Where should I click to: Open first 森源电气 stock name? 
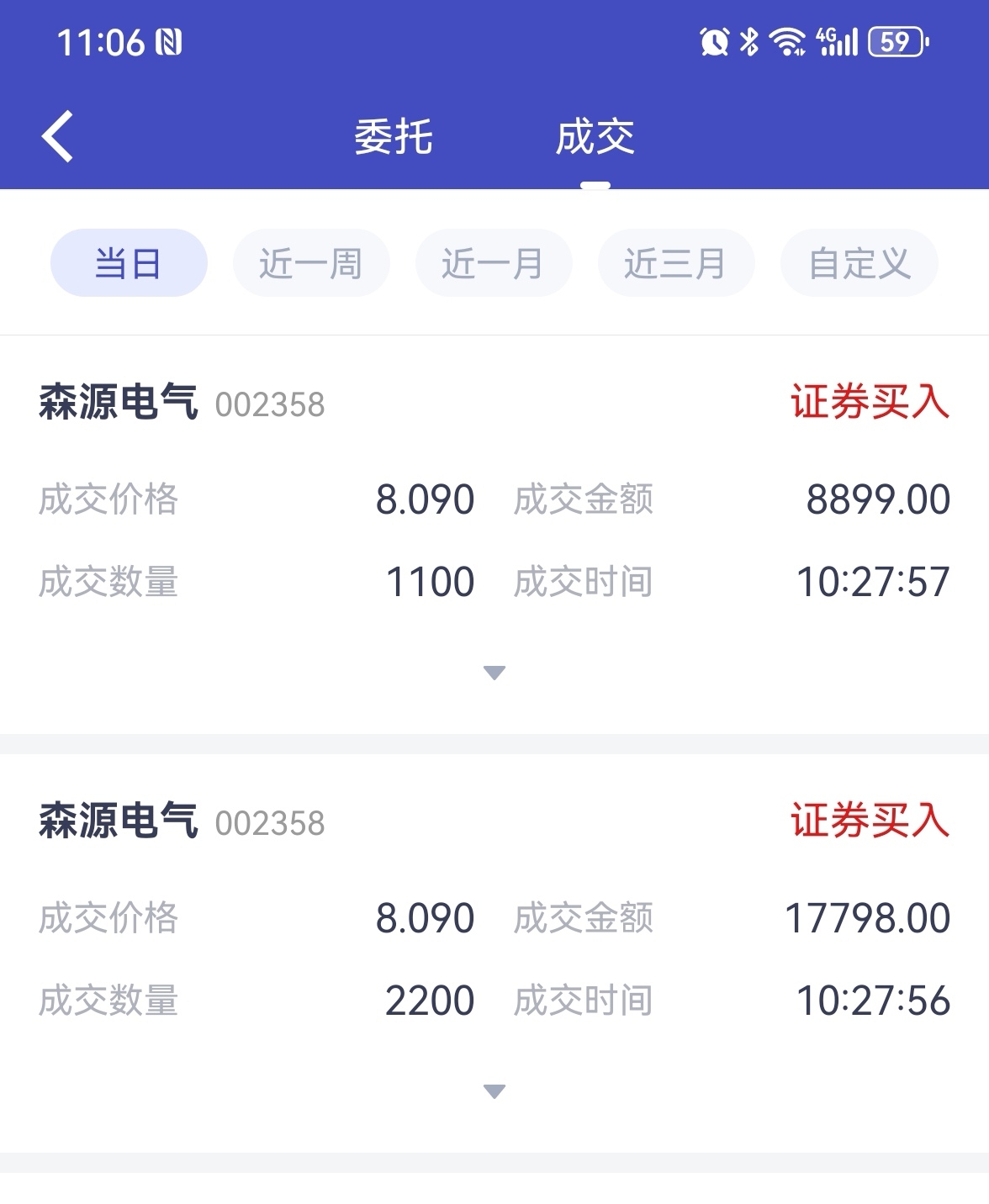[x=119, y=402]
